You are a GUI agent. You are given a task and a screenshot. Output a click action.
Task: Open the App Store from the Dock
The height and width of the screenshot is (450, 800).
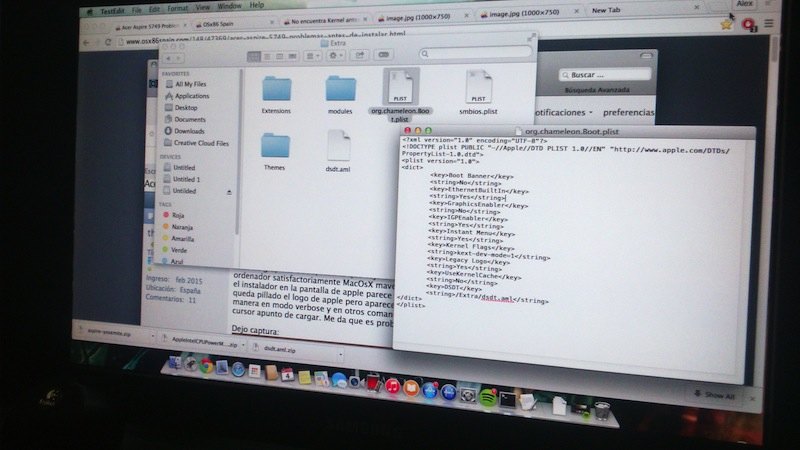point(430,391)
